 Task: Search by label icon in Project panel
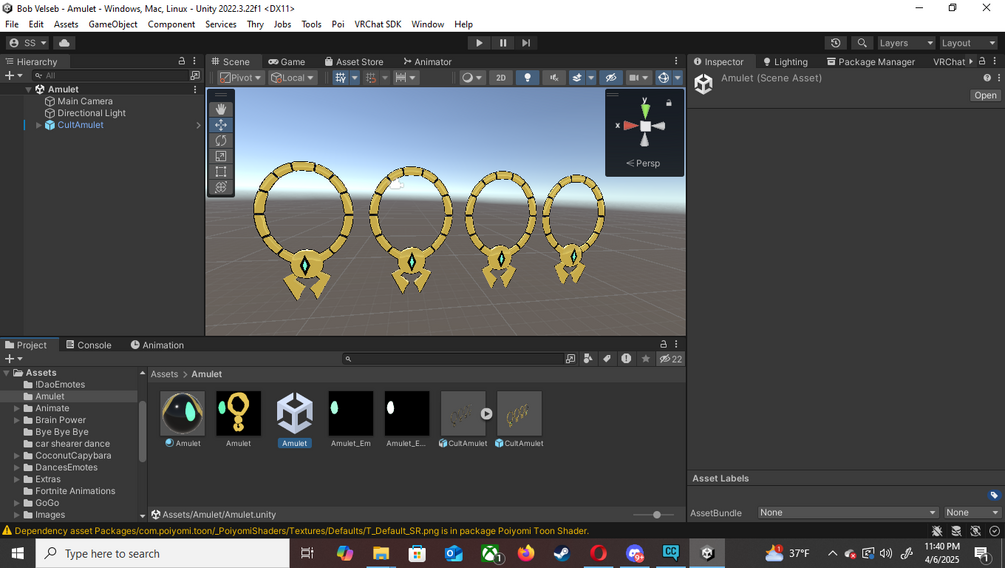point(607,359)
